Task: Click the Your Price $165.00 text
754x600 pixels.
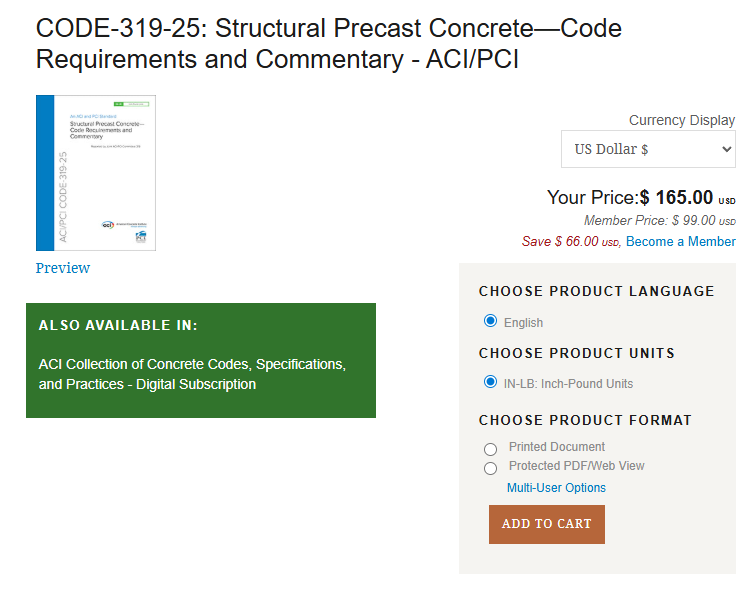Action: [x=641, y=198]
